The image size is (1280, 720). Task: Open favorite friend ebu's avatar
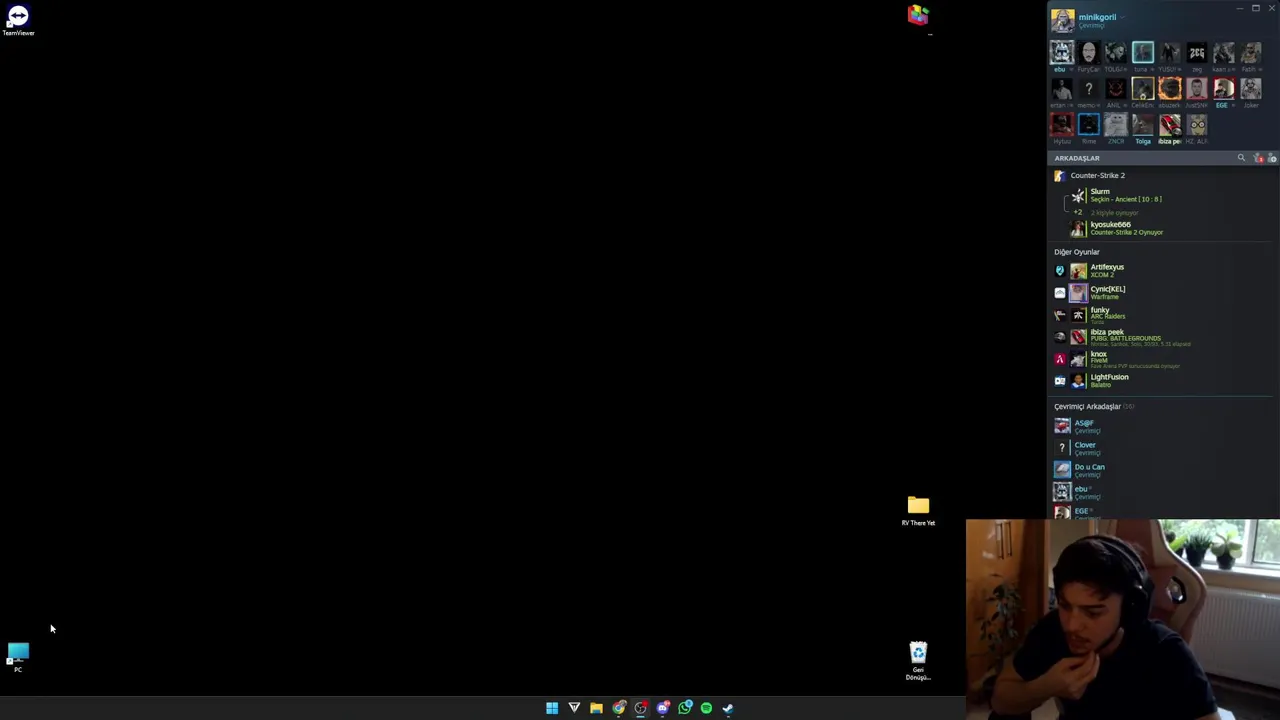click(1062, 52)
